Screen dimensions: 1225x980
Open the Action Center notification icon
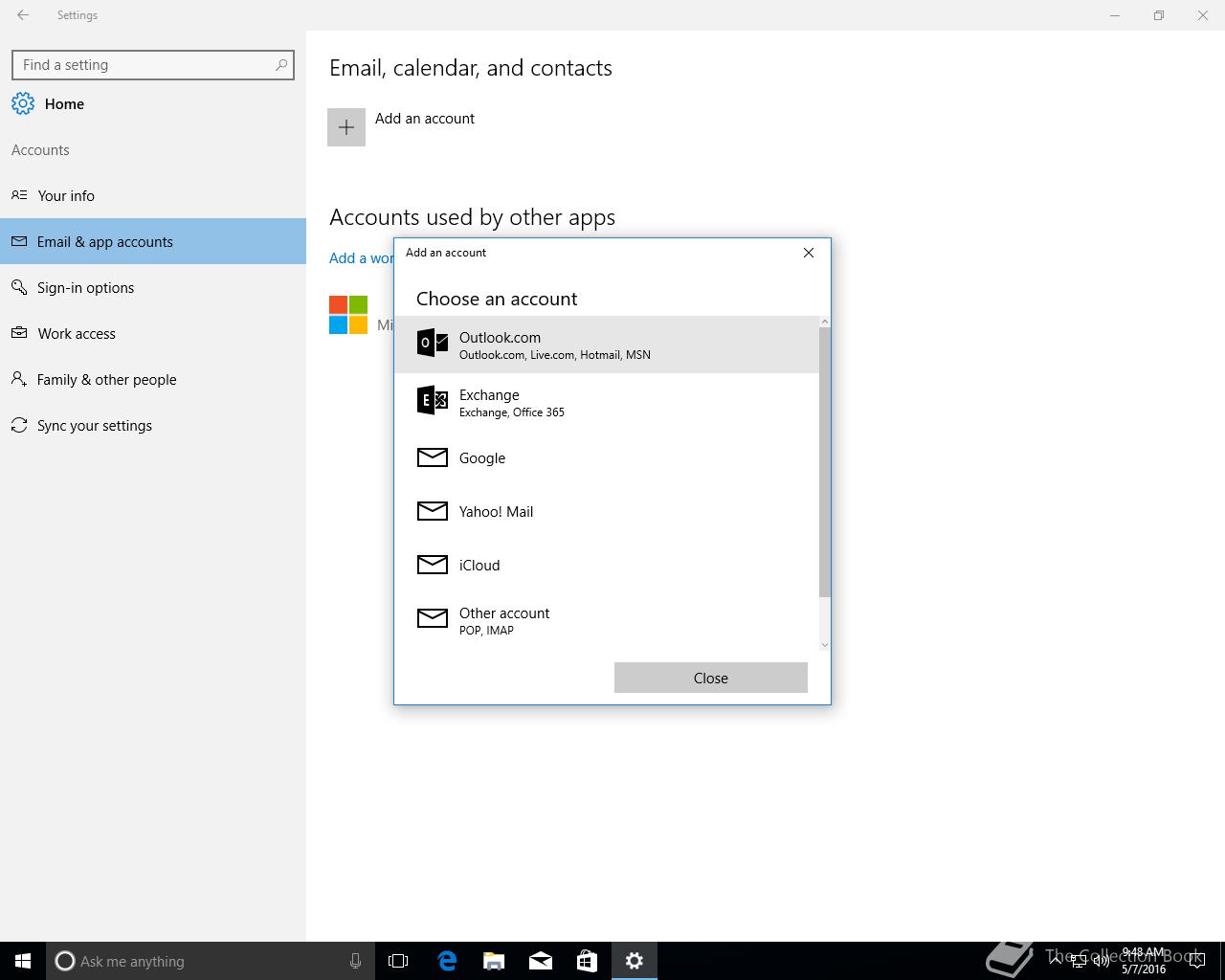[x=1196, y=961]
